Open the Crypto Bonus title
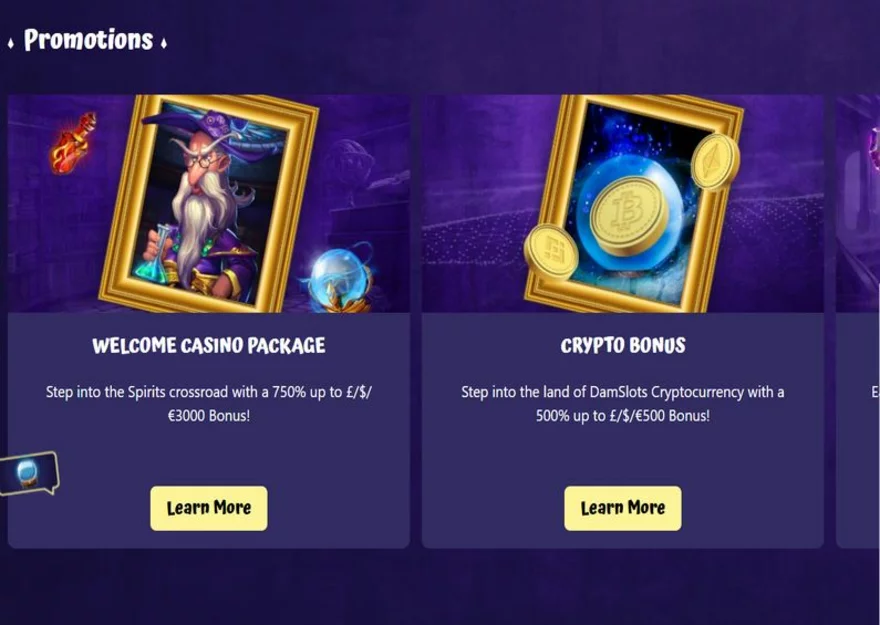 (623, 346)
